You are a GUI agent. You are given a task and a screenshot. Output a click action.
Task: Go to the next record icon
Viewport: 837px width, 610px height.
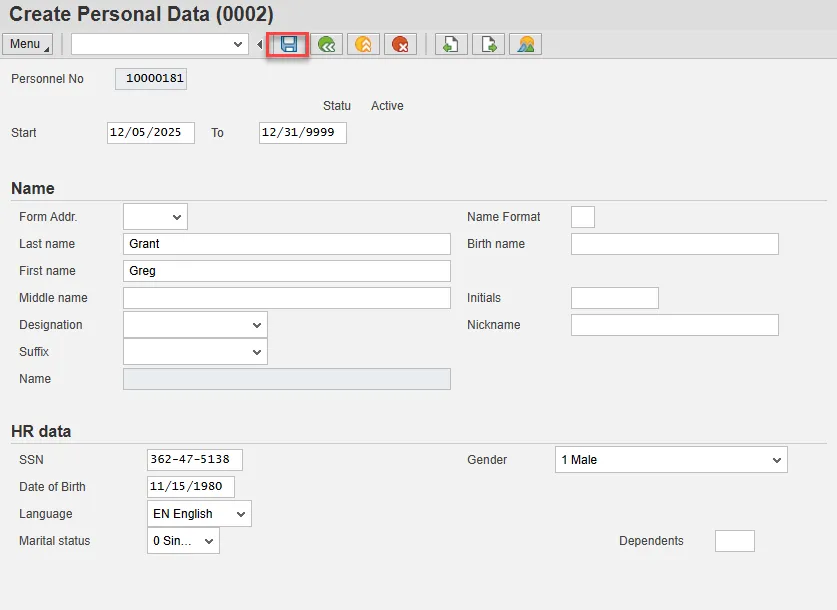pos(488,44)
